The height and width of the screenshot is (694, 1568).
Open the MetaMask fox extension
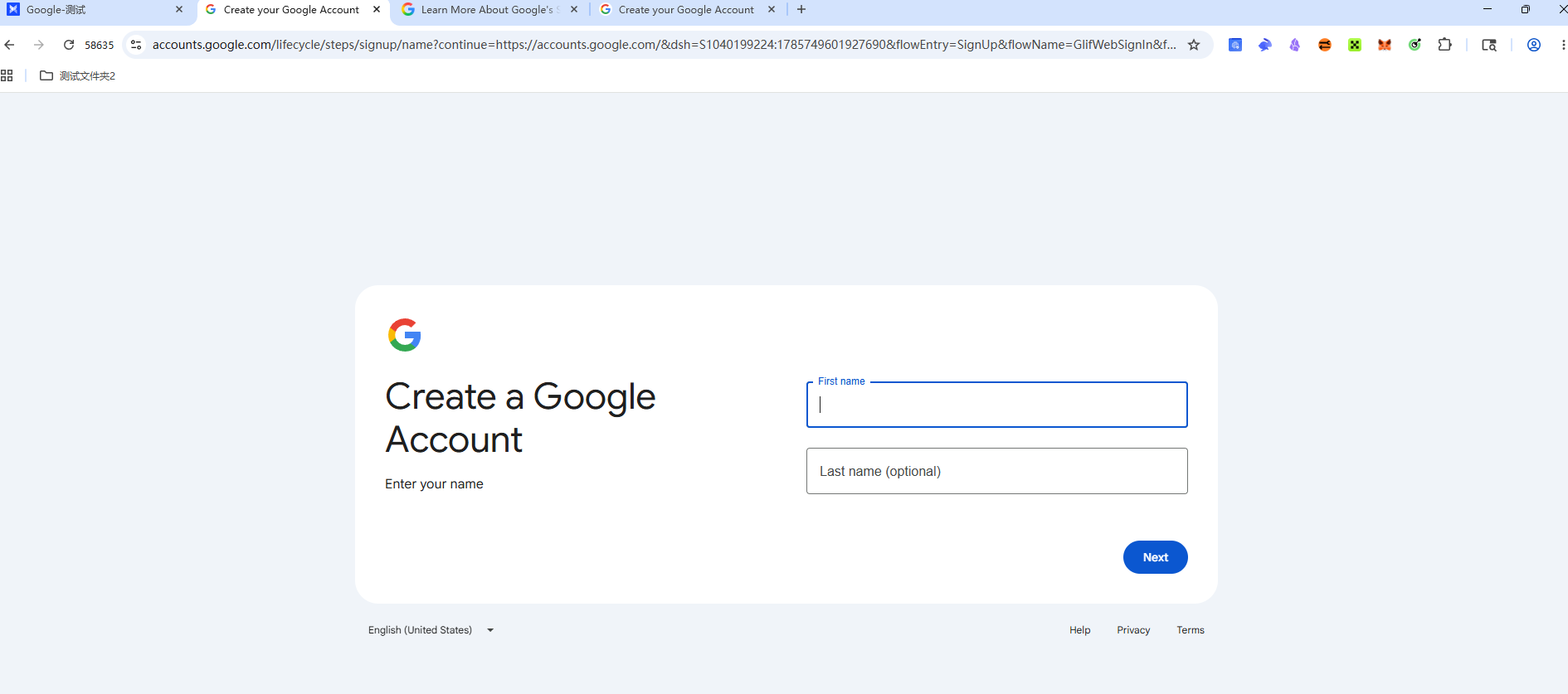(x=1385, y=45)
